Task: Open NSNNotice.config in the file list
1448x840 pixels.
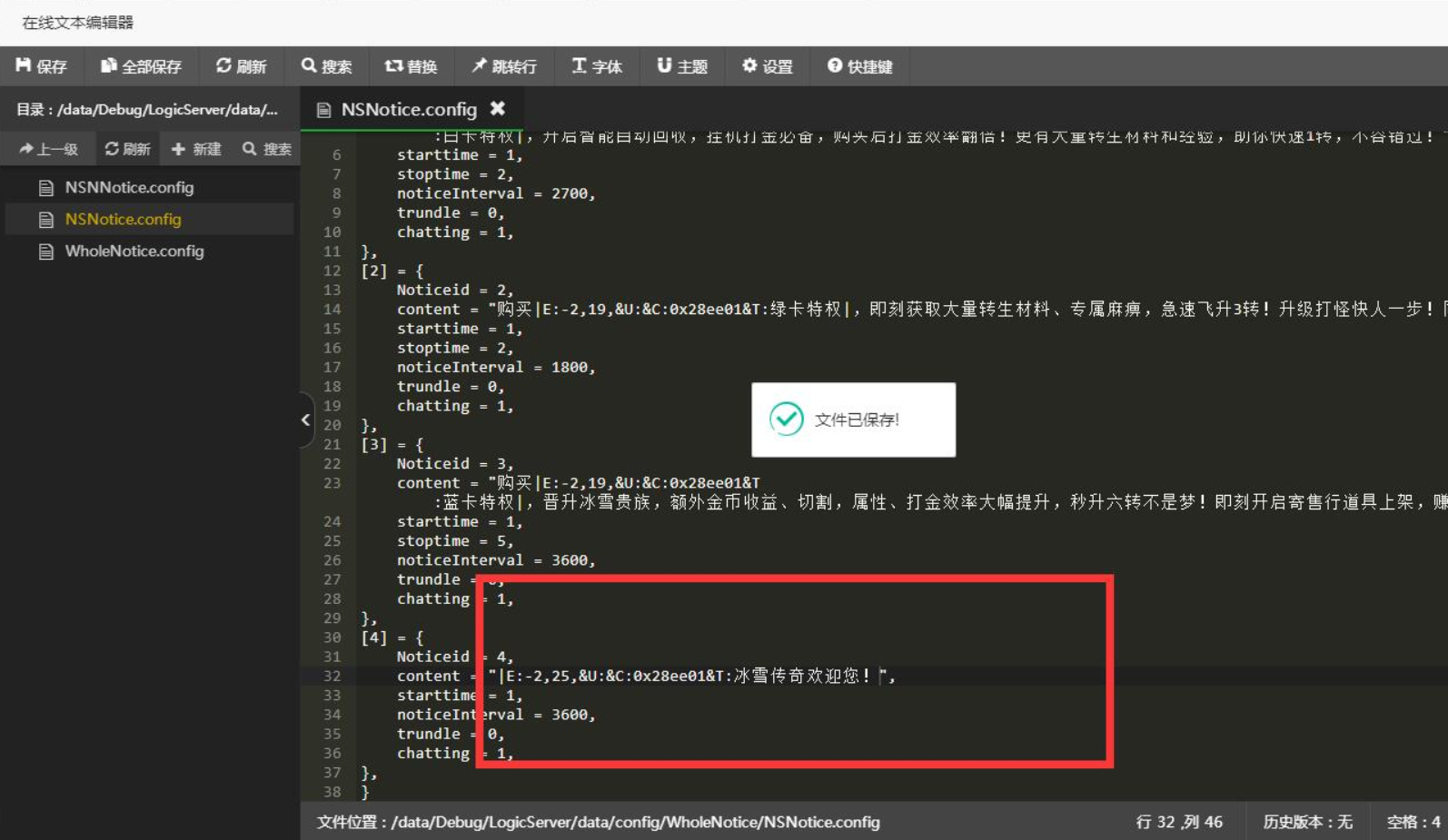Action: [129, 187]
